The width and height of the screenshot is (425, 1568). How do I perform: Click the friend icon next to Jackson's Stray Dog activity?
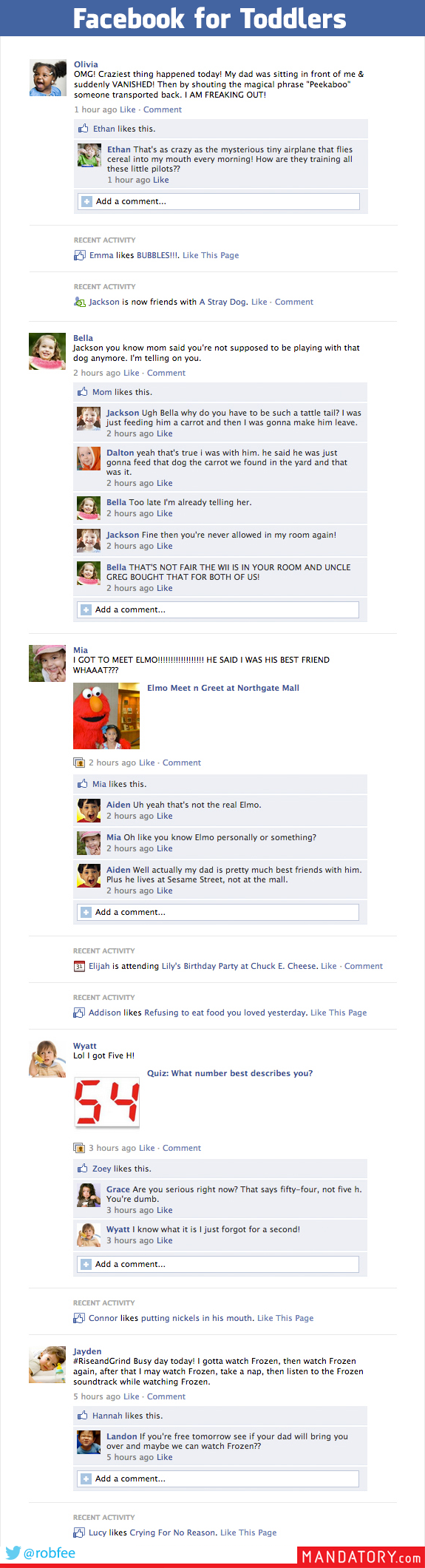80,302
